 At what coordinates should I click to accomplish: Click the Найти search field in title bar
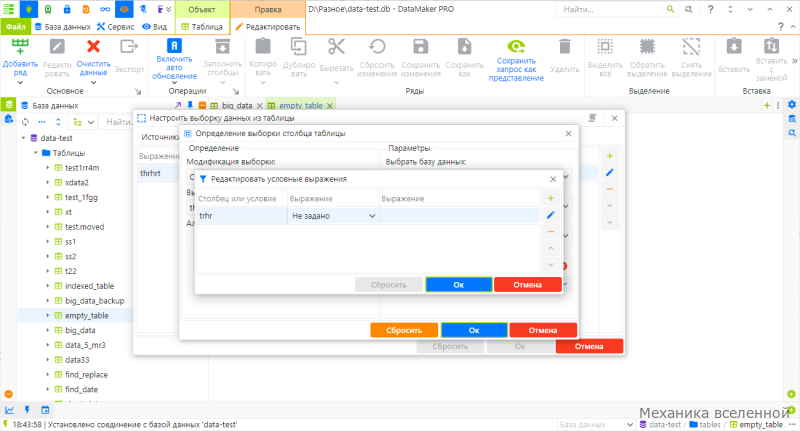click(612, 9)
